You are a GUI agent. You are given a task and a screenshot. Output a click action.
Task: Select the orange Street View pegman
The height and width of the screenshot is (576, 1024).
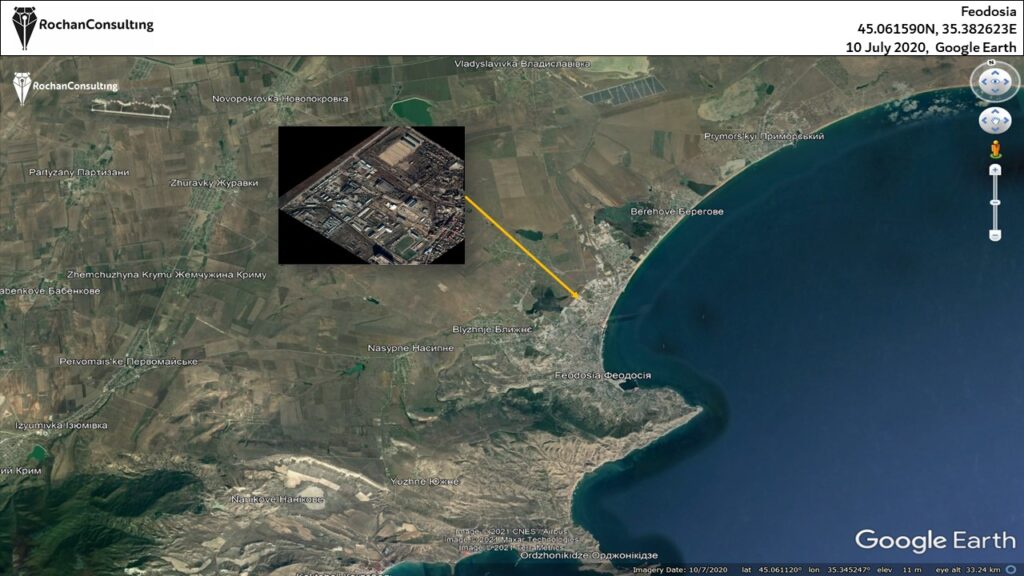[x=995, y=150]
